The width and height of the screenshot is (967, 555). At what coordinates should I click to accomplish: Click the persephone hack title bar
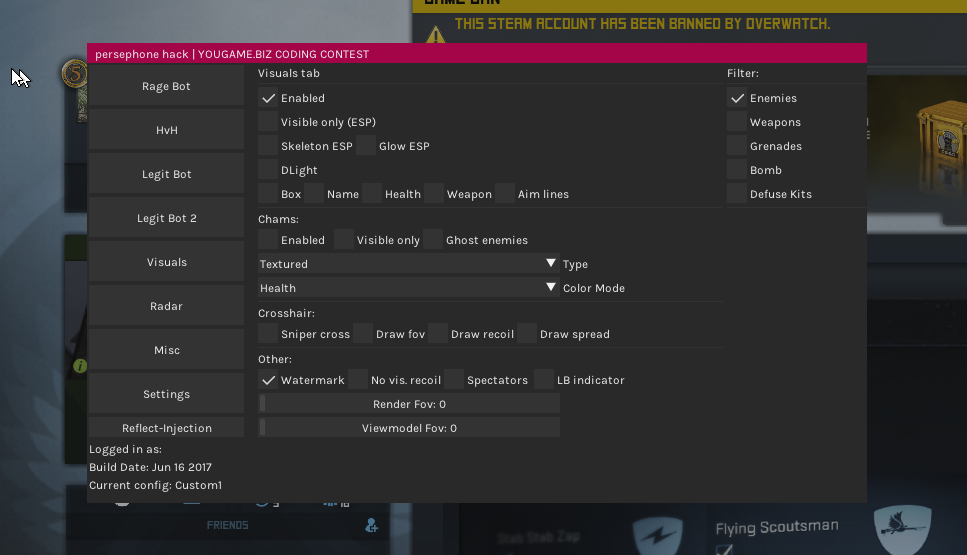point(477,54)
